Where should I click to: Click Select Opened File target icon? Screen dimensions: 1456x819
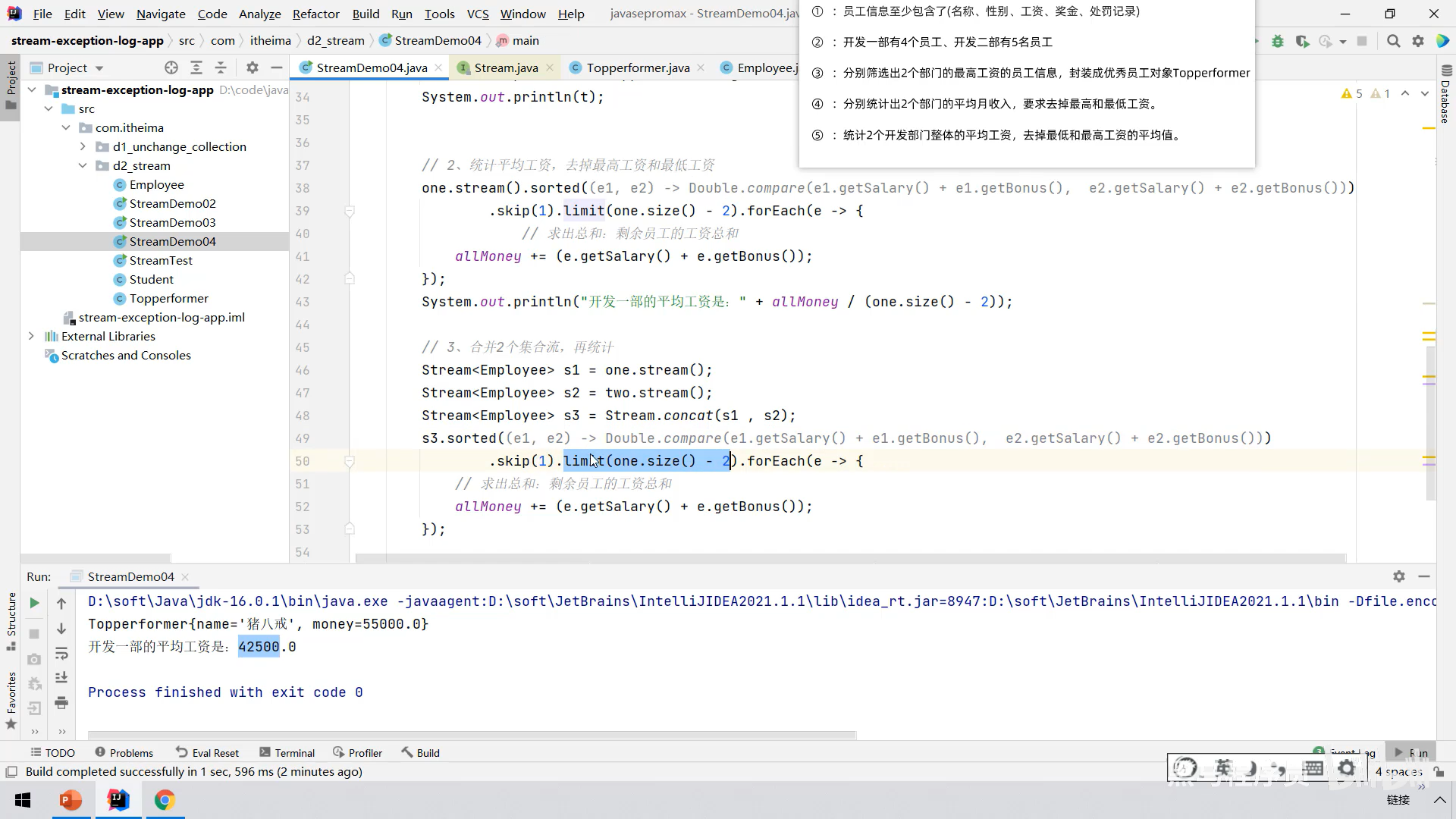pyautogui.click(x=171, y=67)
